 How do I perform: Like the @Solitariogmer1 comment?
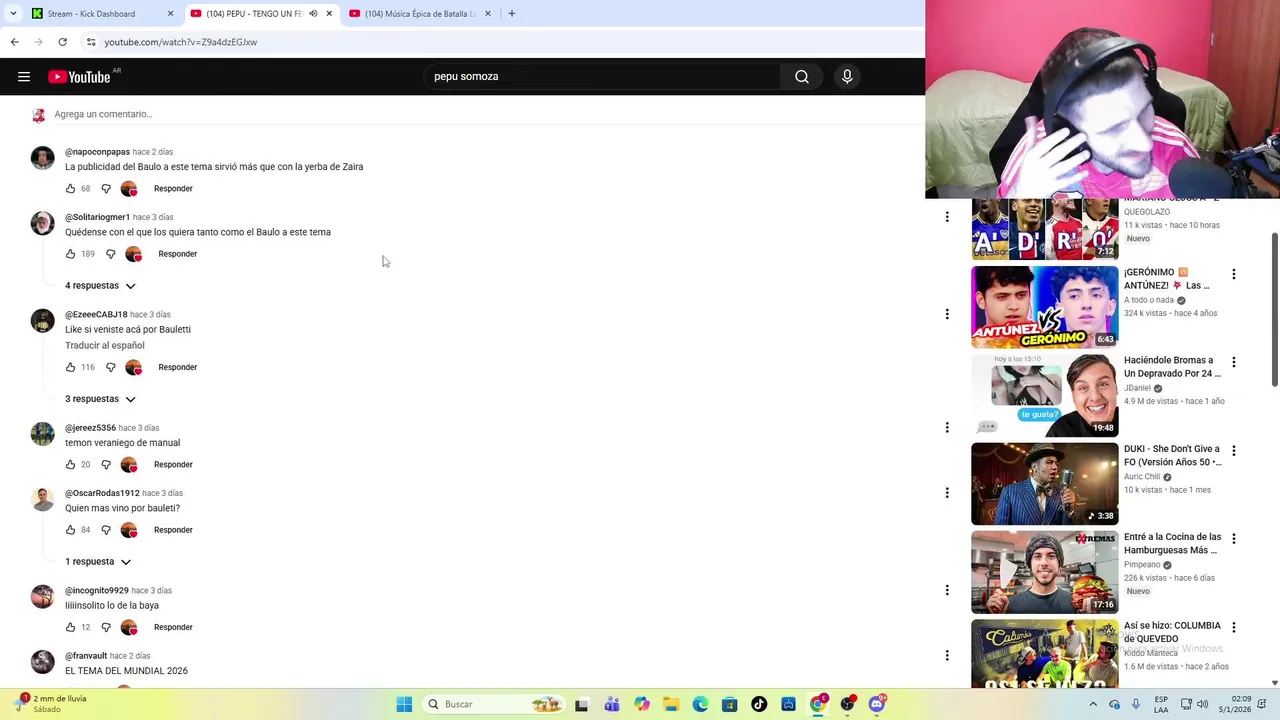pos(71,254)
